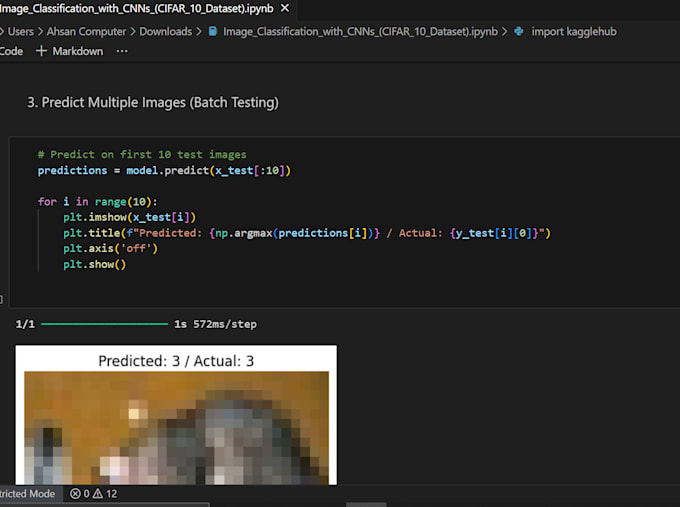
Task: Add a new Code cell from toolbar
Action: [11, 51]
